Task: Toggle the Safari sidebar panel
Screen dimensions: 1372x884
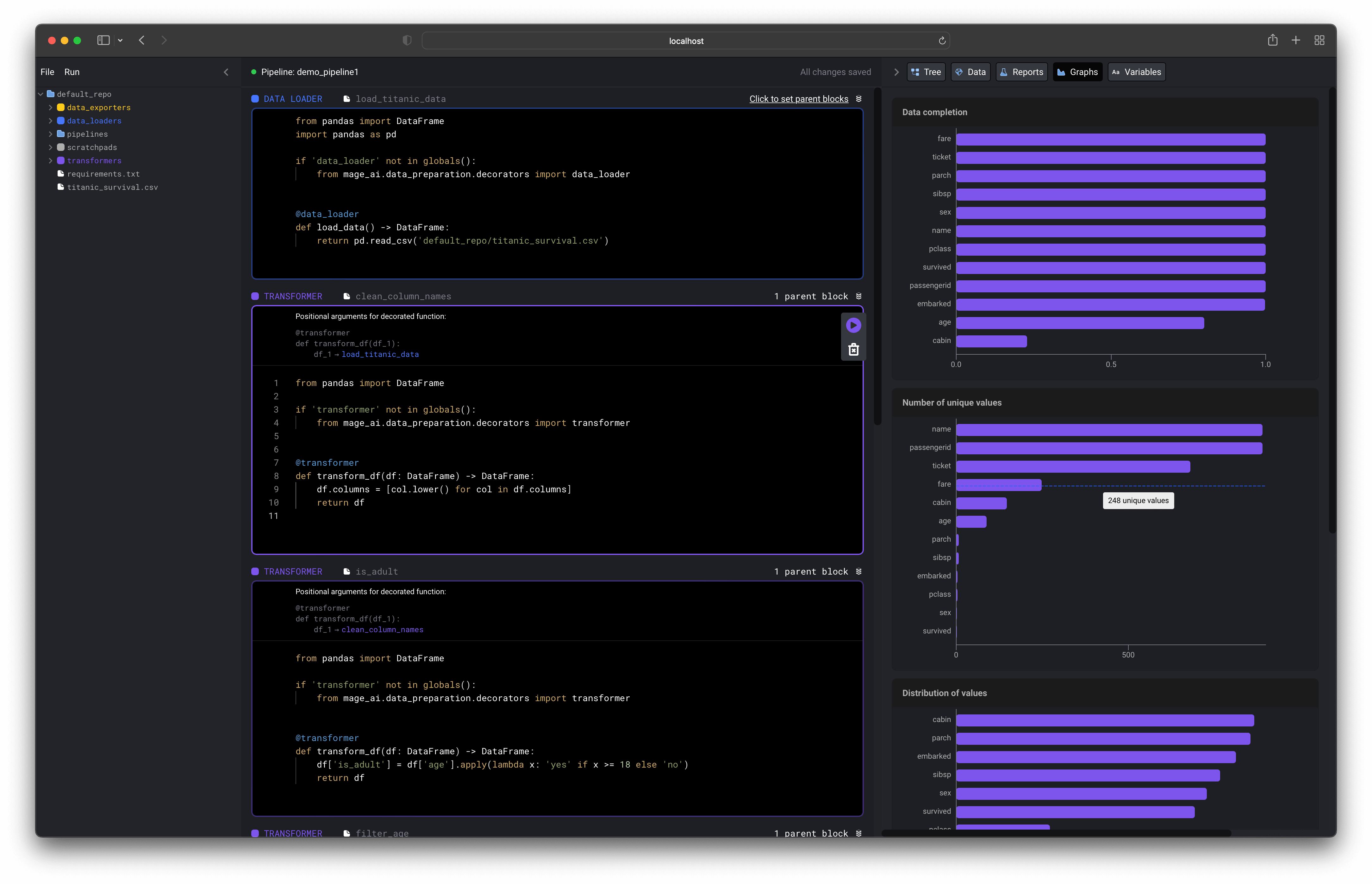Action: click(103, 40)
